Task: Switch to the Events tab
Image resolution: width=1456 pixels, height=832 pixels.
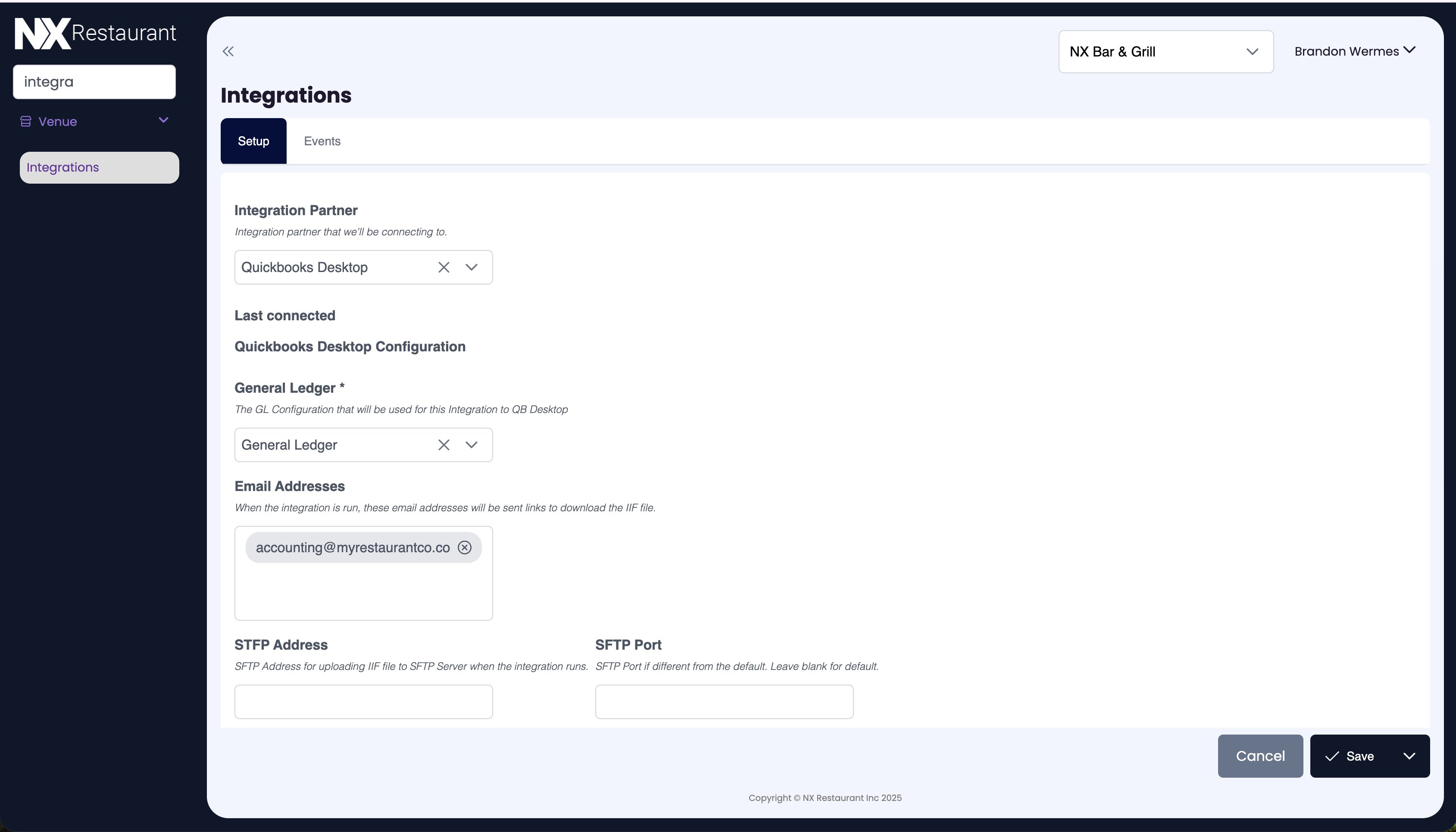Action: pyautogui.click(x=322, y=141)
